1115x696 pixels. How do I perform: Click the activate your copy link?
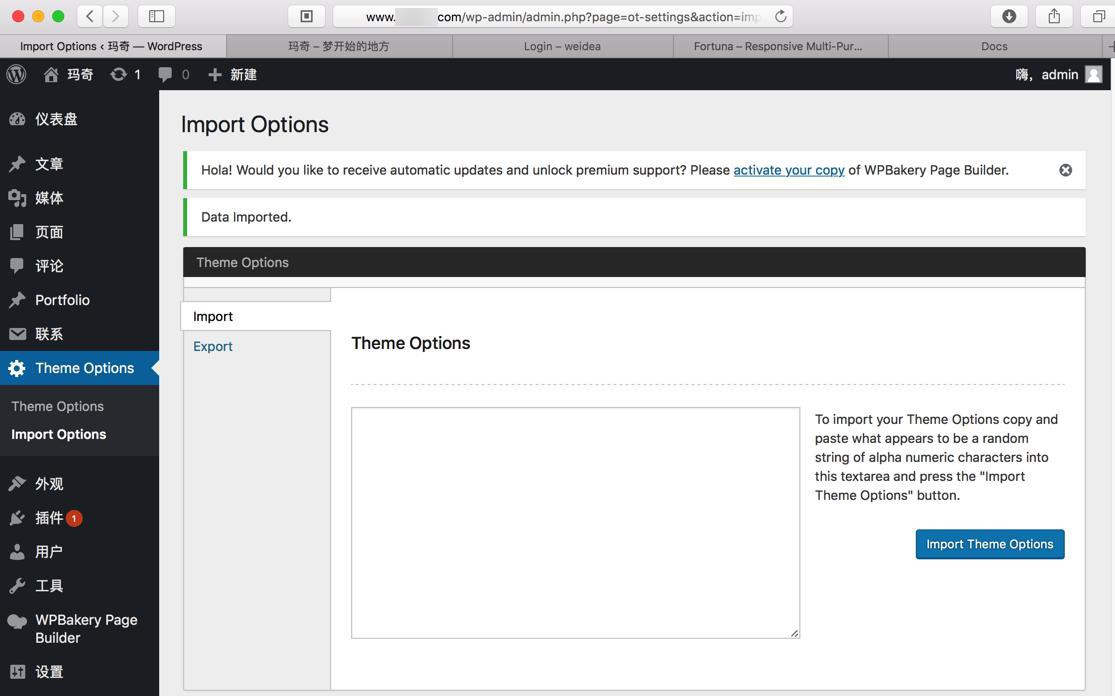(789, 171)
